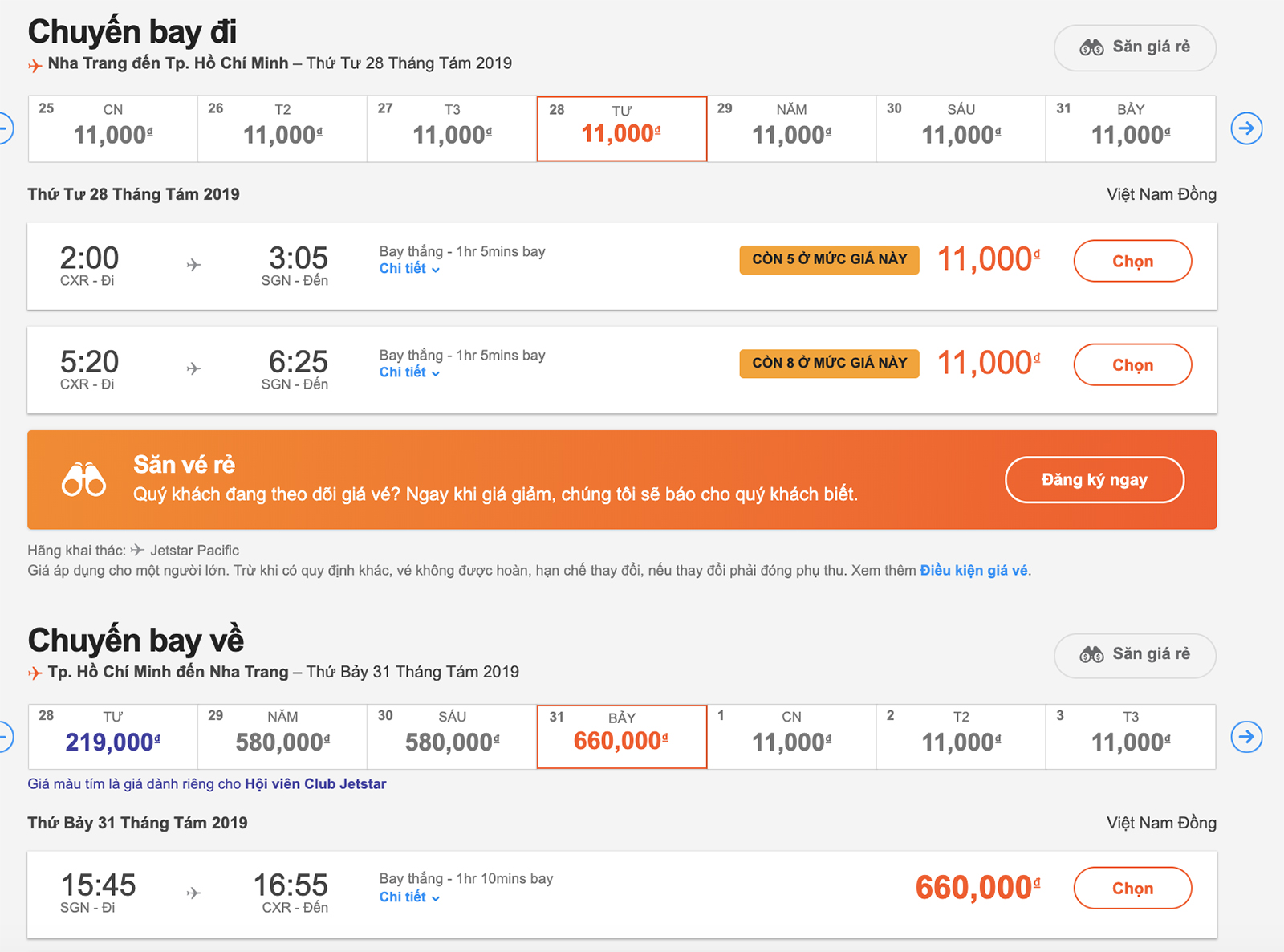
Task: Choose the 5:20 flight with Chọn
Action: 1132,364
